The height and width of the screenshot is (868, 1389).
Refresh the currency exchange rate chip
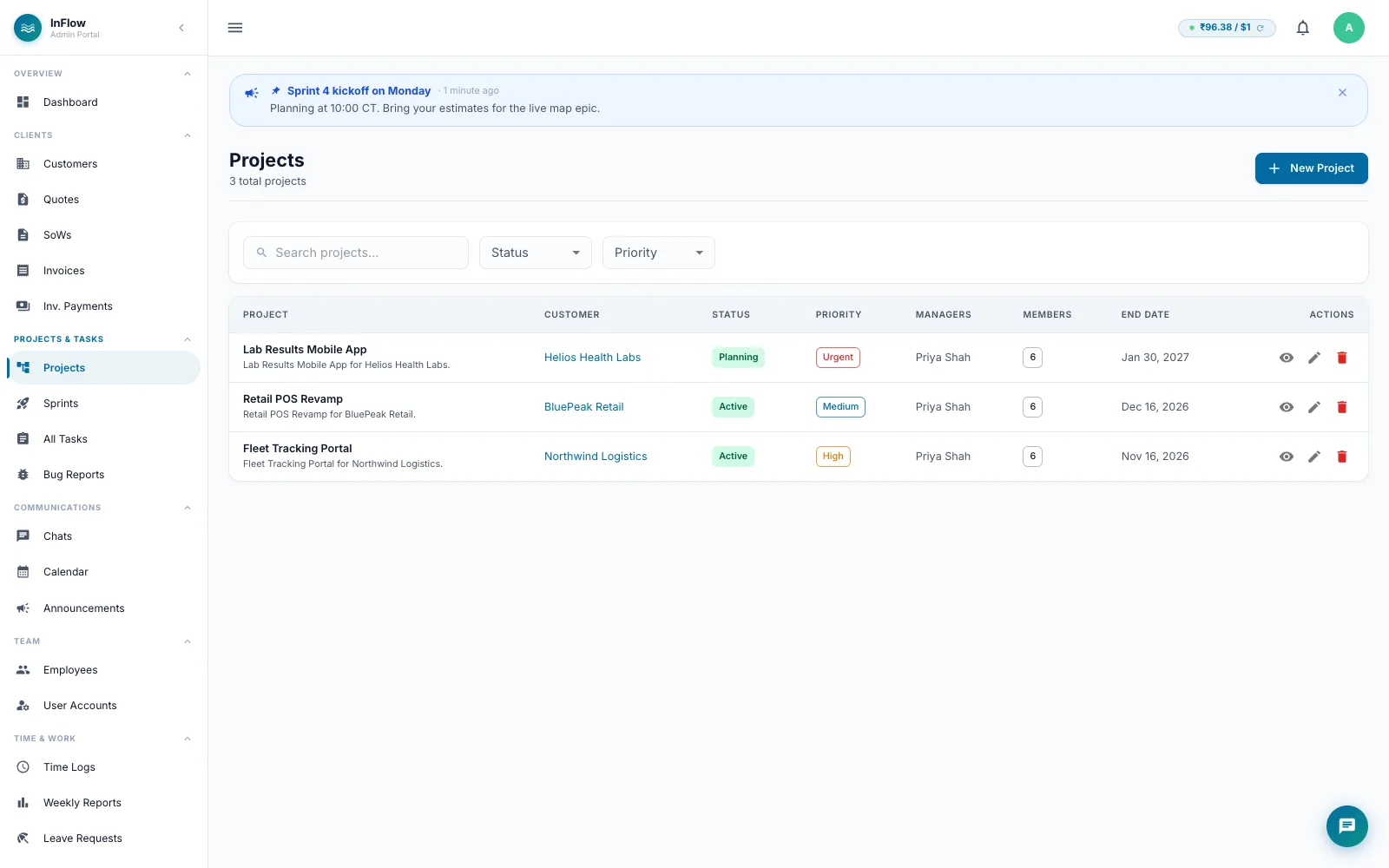(x=1261, y=28)
